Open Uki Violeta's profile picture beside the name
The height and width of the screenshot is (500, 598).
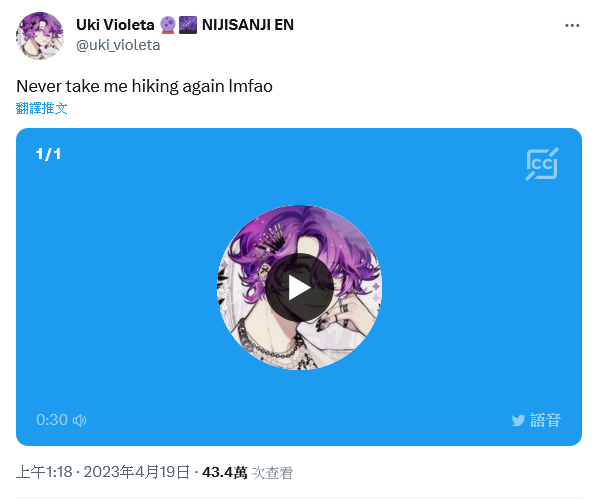coord(40,35)
